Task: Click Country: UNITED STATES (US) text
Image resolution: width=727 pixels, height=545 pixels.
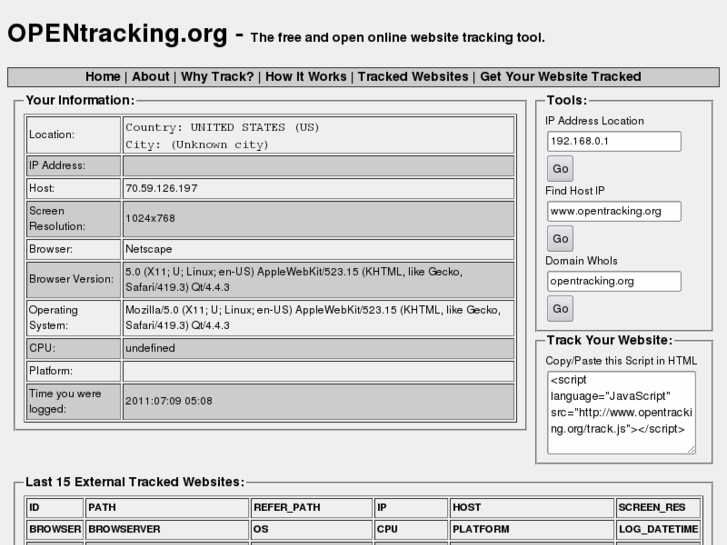Action: [222, 127]
